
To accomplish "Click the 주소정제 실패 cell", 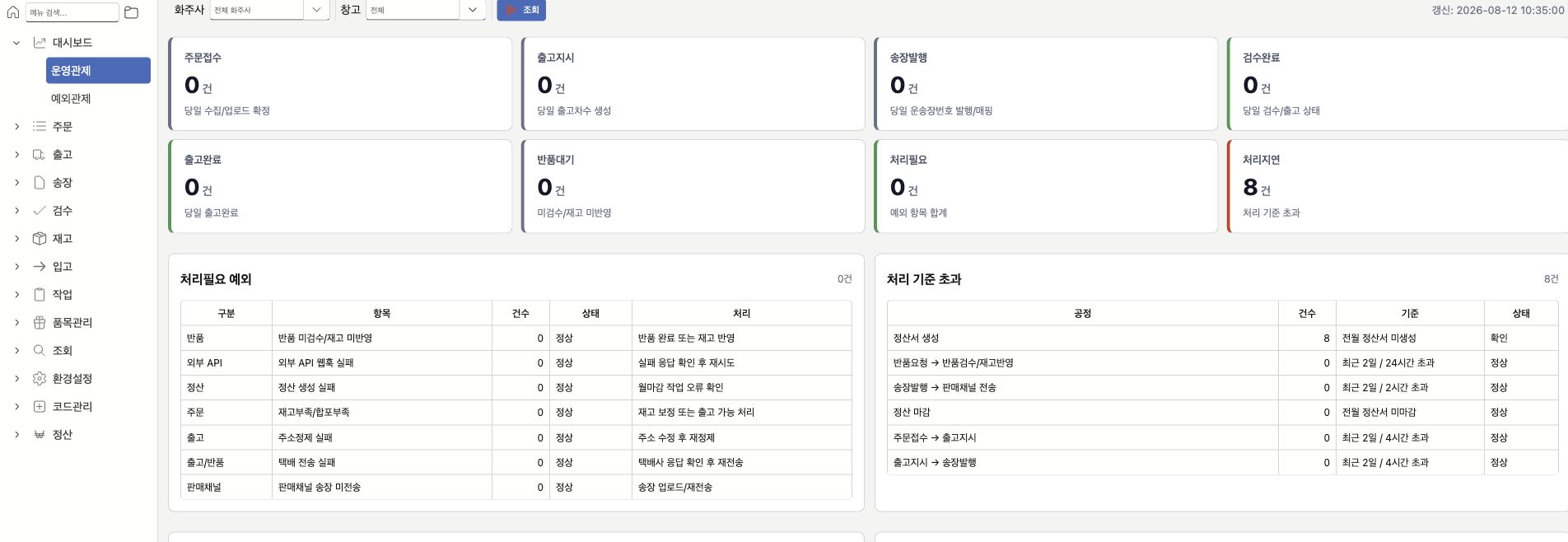I will point(382,437).
